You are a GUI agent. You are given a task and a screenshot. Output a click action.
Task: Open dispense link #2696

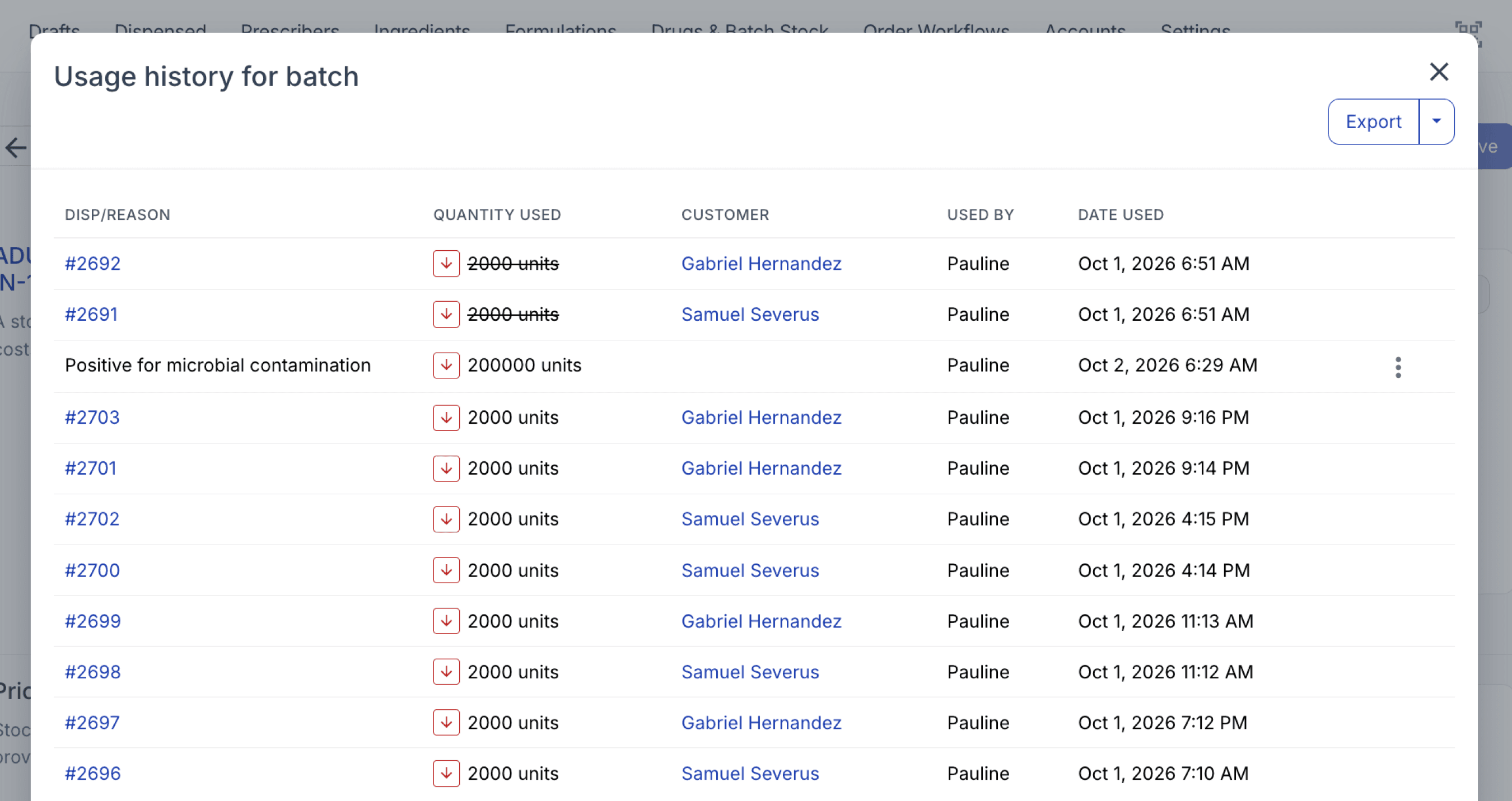pyautogui.click(x=93, y=774)
